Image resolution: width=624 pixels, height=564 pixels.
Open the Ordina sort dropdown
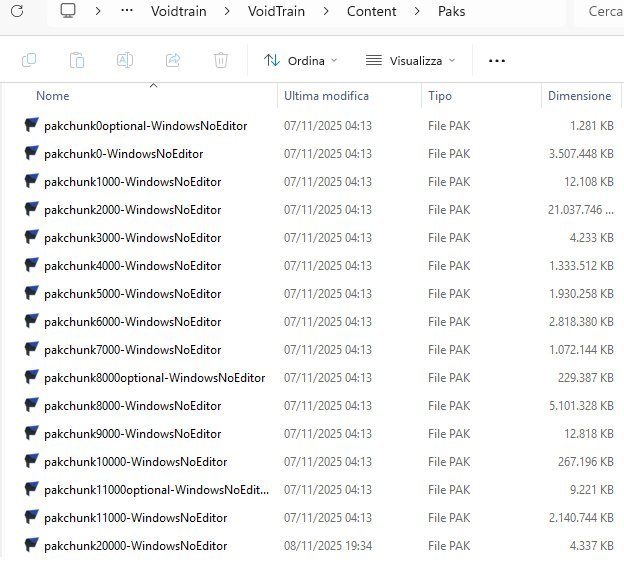[300, 61]
